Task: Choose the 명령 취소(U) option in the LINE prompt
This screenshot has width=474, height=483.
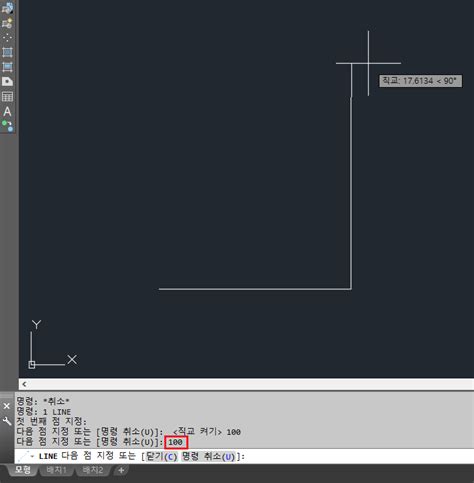Action: tap(208, 456)
